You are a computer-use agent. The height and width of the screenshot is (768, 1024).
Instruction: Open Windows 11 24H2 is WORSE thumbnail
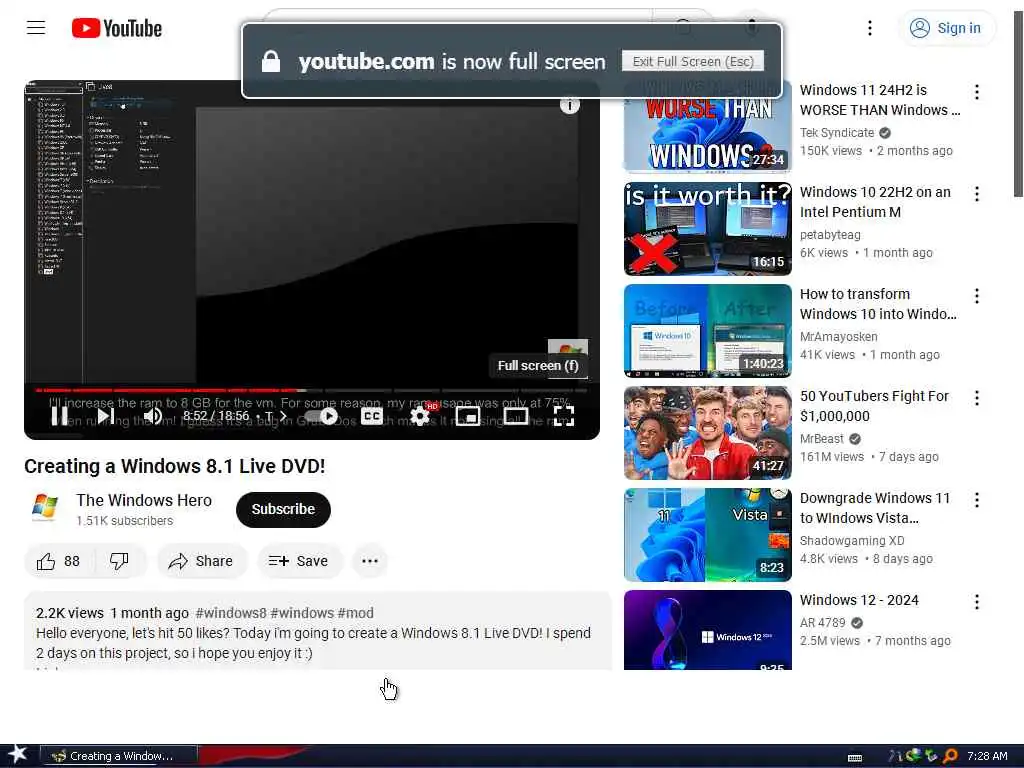pyautogui.click(x=707, y=127)
